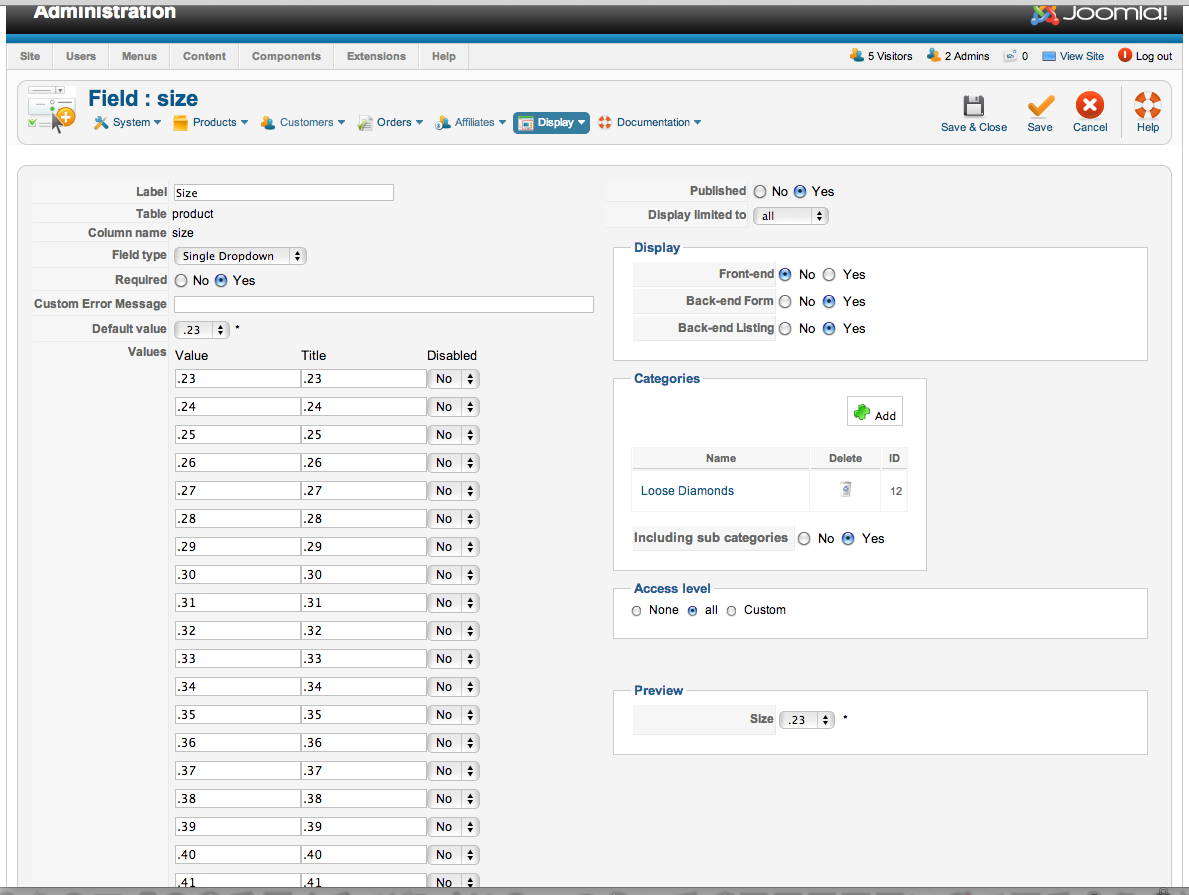This screenshot has height=895, width=1189.
Task: Click the Log out link text
Action: 1154,56
